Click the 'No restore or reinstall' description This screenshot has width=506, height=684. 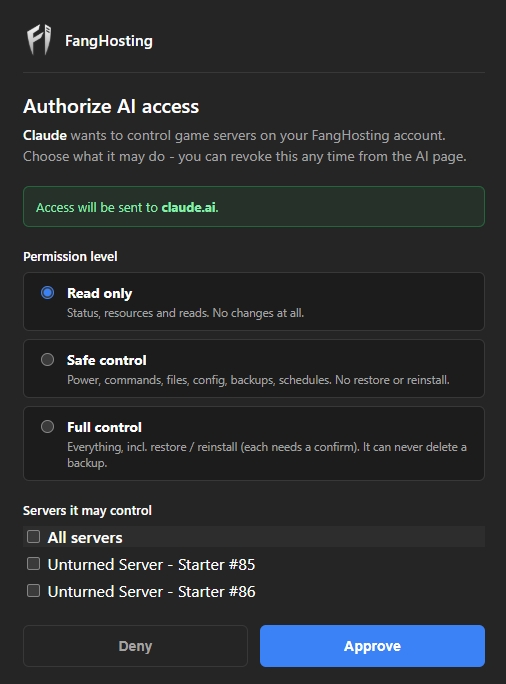coord(392,380)
